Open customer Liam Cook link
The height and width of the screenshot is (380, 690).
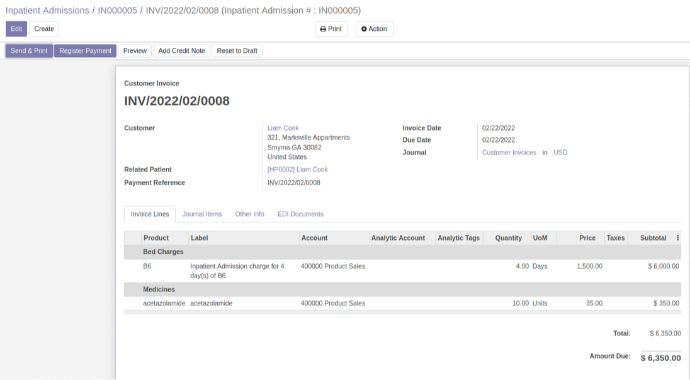click(283, 128)
